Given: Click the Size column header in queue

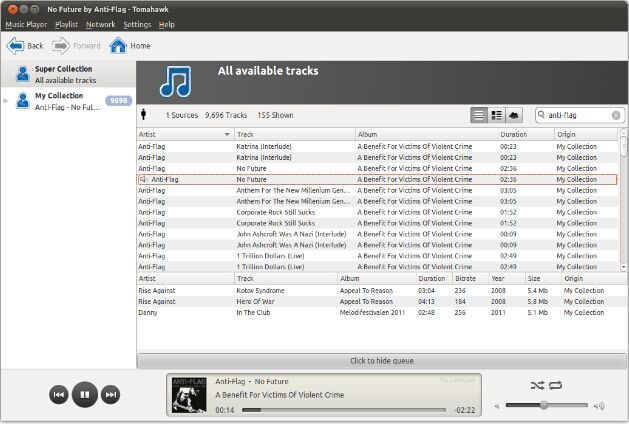Looking at the screenshot, I should 543,278.
